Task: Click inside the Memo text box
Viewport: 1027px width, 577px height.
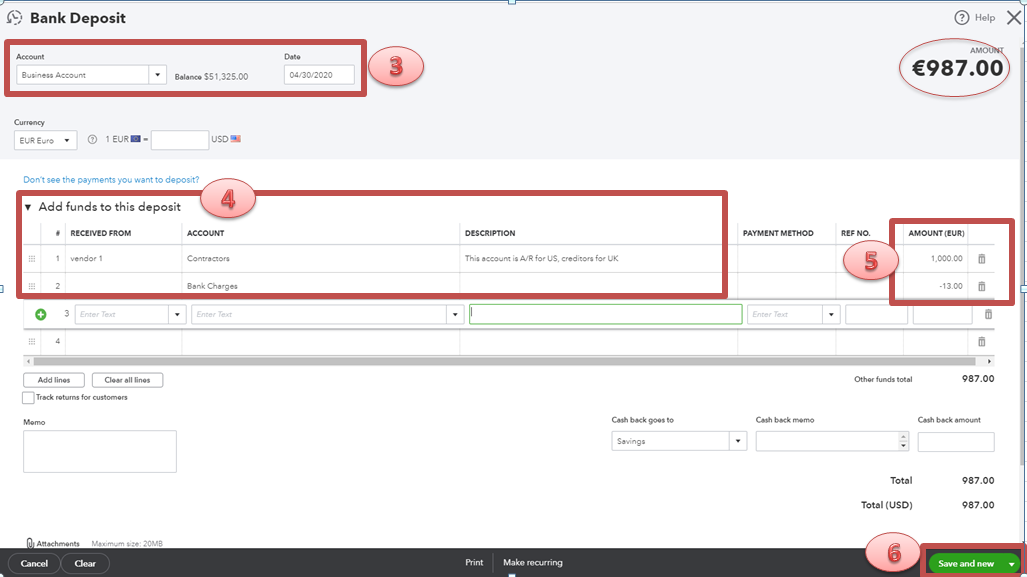Action: coord(98,450)
